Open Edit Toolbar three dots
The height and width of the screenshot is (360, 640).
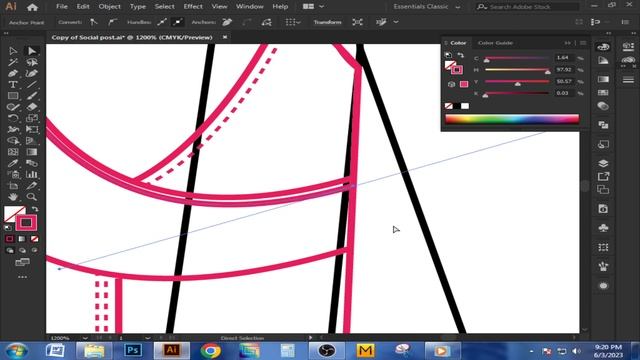pyautogui.click(x=22, y=277)
